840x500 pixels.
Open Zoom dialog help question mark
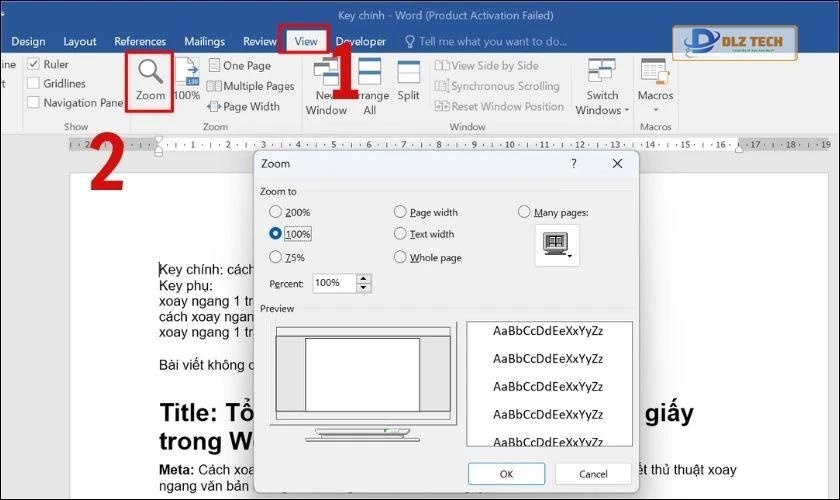click(x=574, y=163)
